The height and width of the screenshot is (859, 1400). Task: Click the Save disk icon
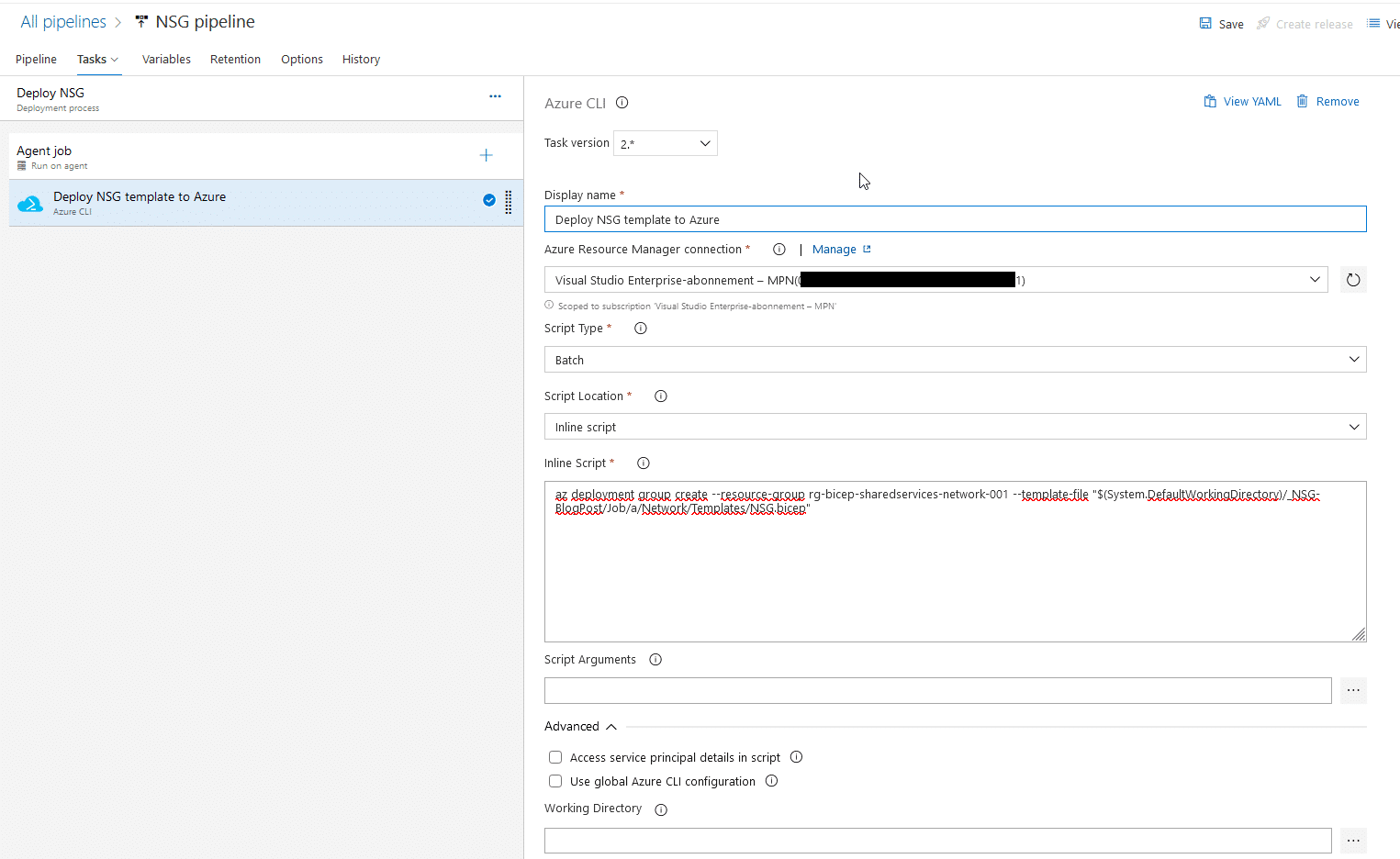[x=1205, y=23]
